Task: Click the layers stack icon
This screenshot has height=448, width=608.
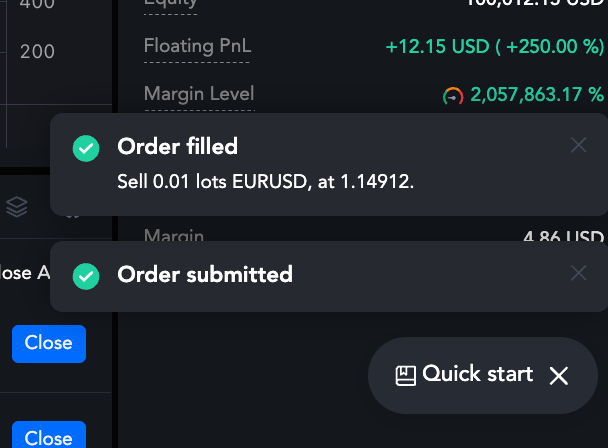Action: (x=17, y=207)
